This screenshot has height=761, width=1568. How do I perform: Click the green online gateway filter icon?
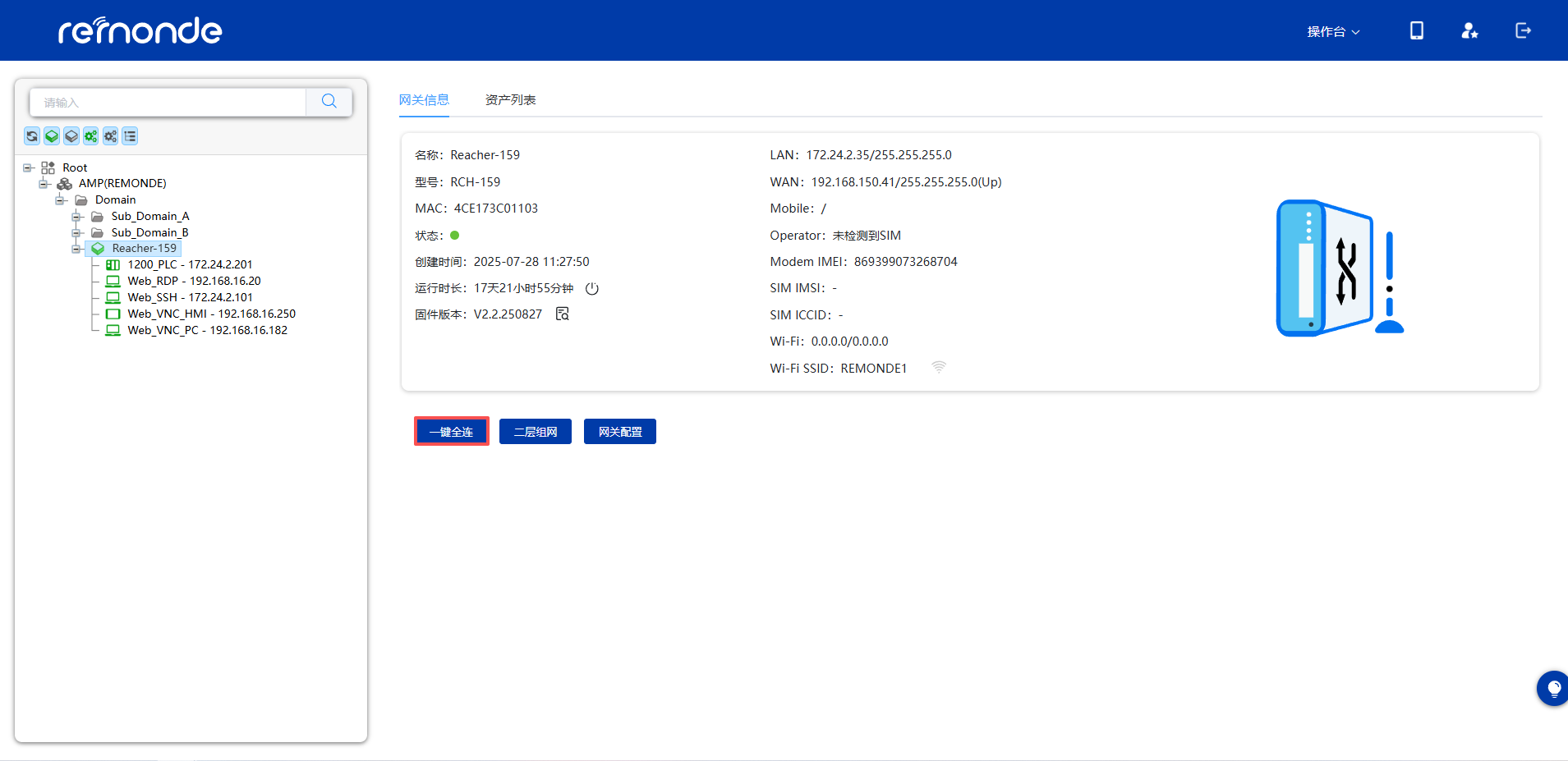(52, 136)
